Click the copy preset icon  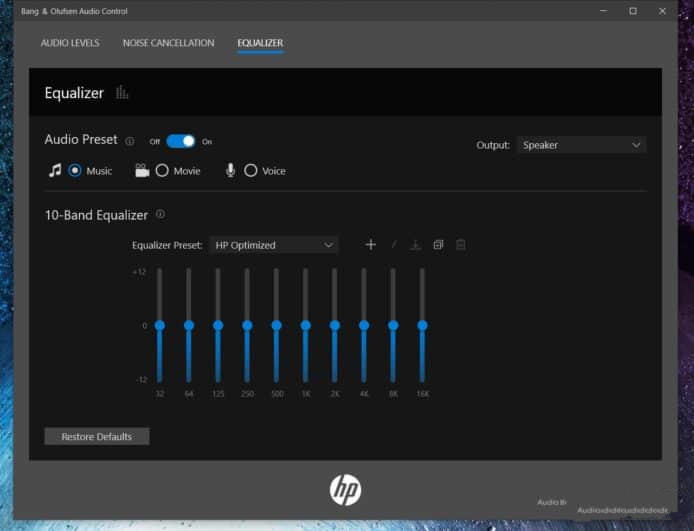pos(438,245)
